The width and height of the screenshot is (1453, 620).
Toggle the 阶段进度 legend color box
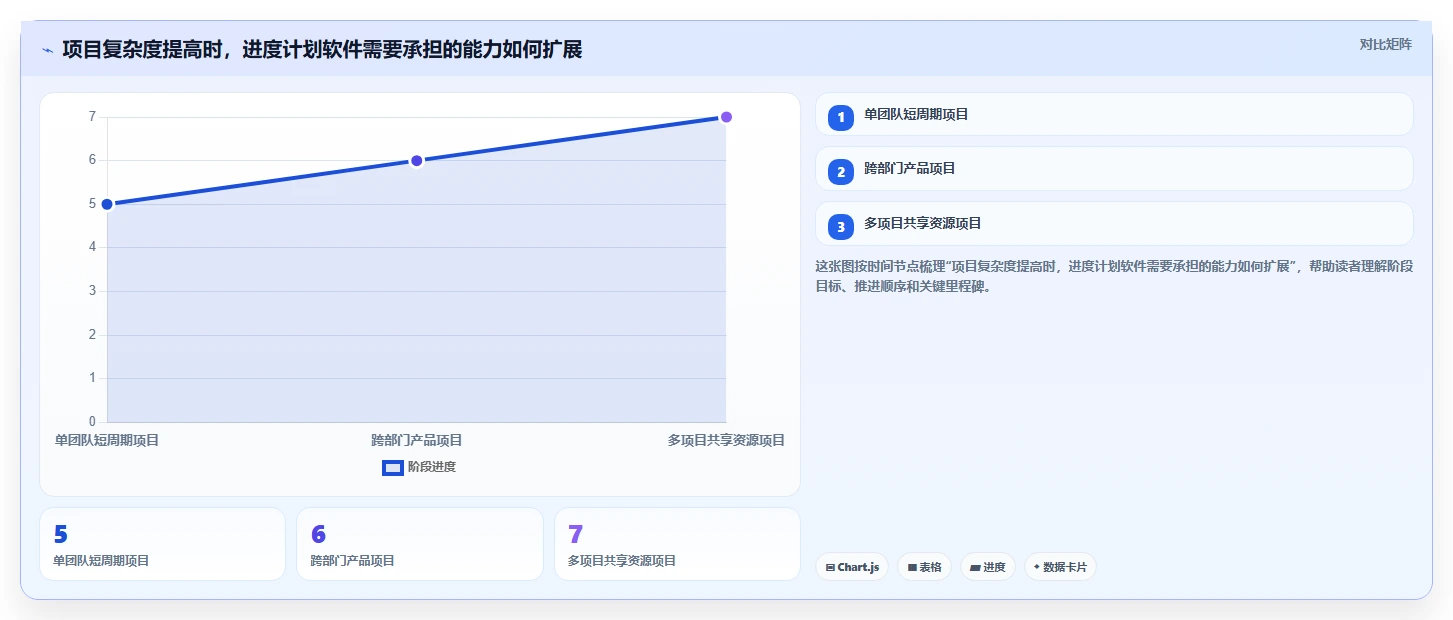point(393,467)
